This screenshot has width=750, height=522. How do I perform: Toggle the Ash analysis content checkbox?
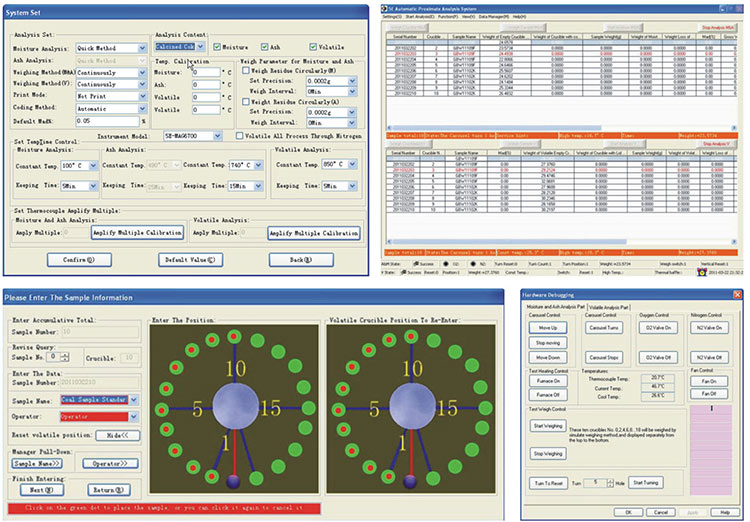(264, 47)
